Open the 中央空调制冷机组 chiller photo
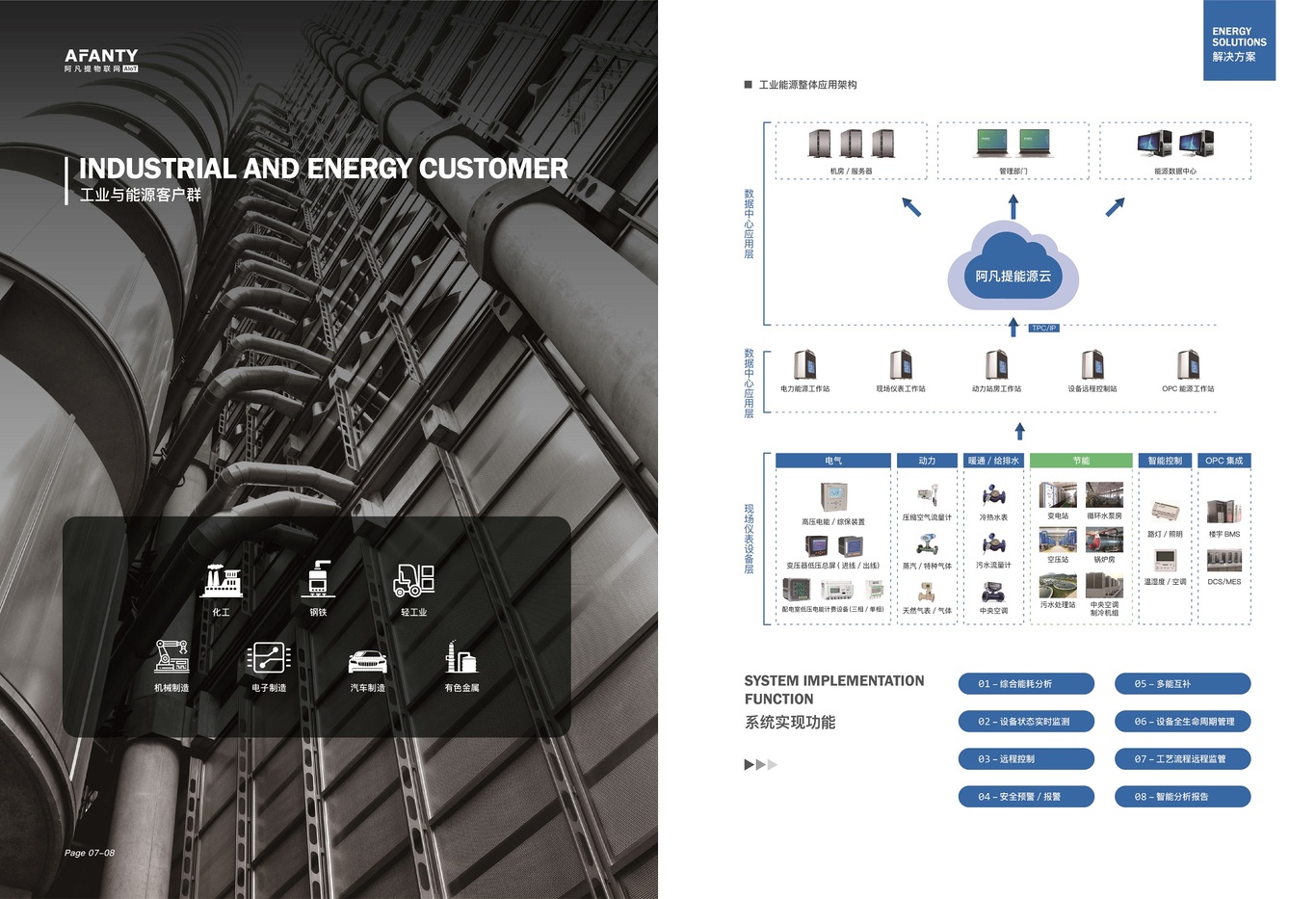Screen dimensions: 1316x899 (1104, 585)
